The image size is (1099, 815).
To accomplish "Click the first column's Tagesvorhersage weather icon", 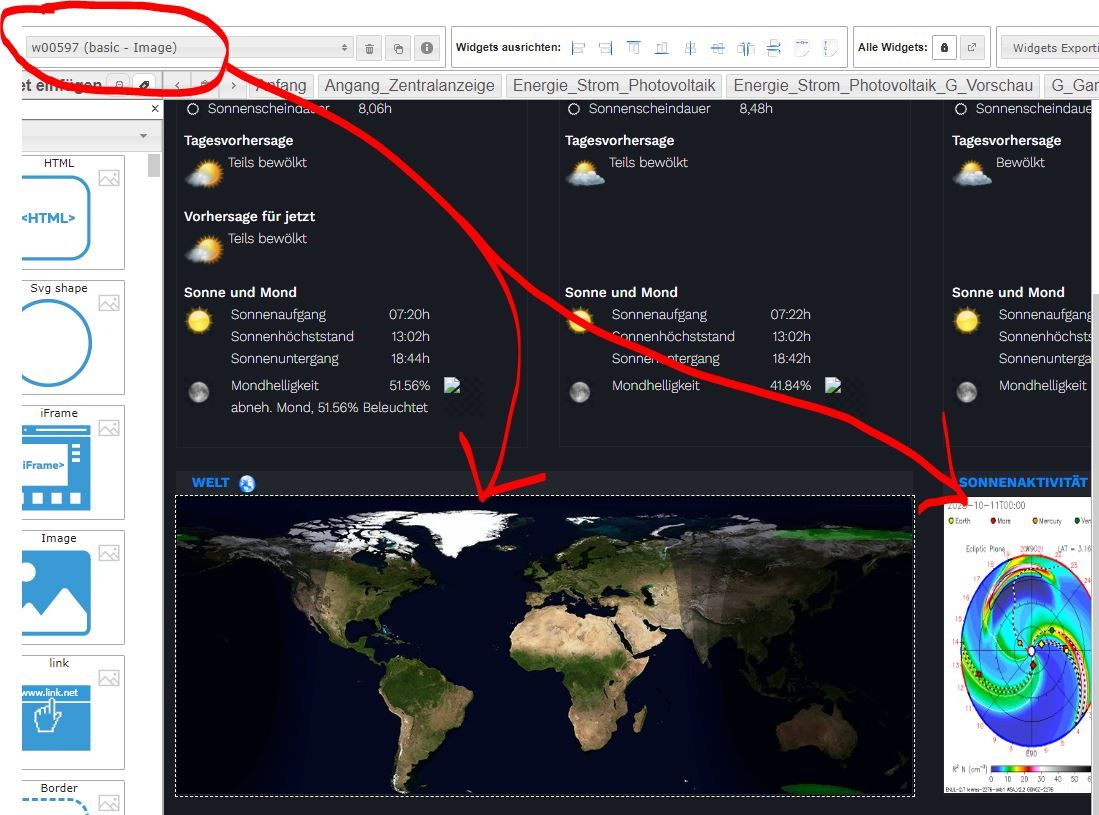I will coord(205,173).
